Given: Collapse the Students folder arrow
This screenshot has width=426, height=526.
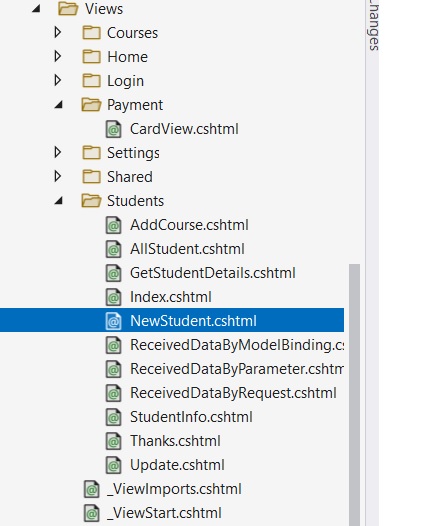Looking at the screenshot, I should click(59, 201).
